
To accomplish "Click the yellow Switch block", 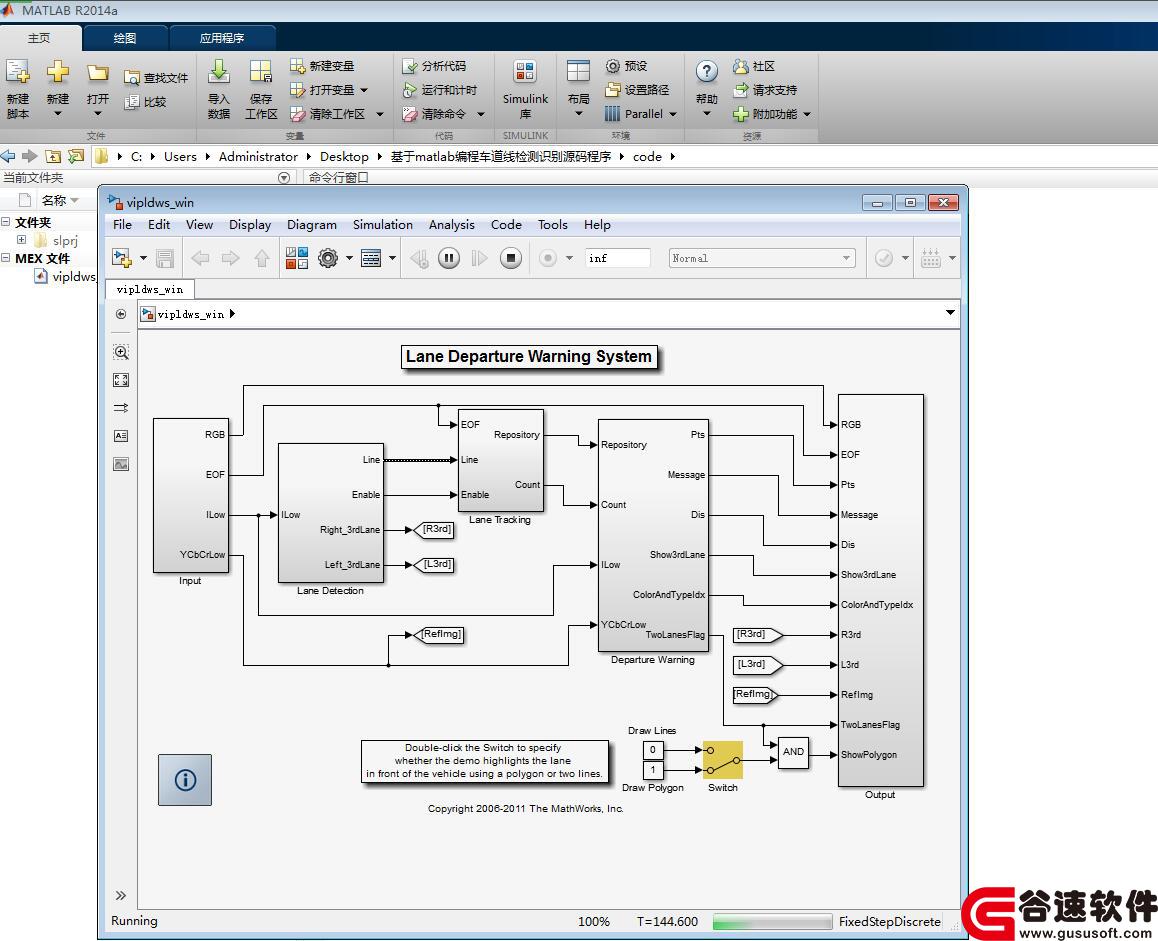I will click(x=722, y=760).
